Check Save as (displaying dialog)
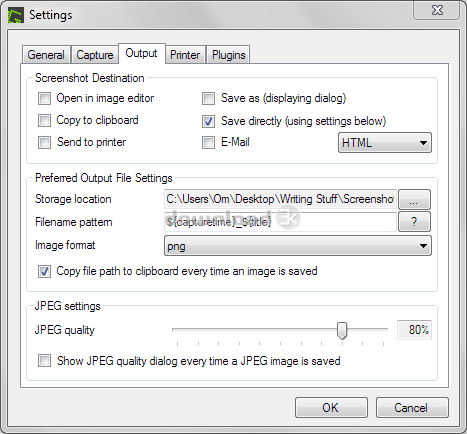The width and height of the screenshot is (467, 434). pos(208,99)
